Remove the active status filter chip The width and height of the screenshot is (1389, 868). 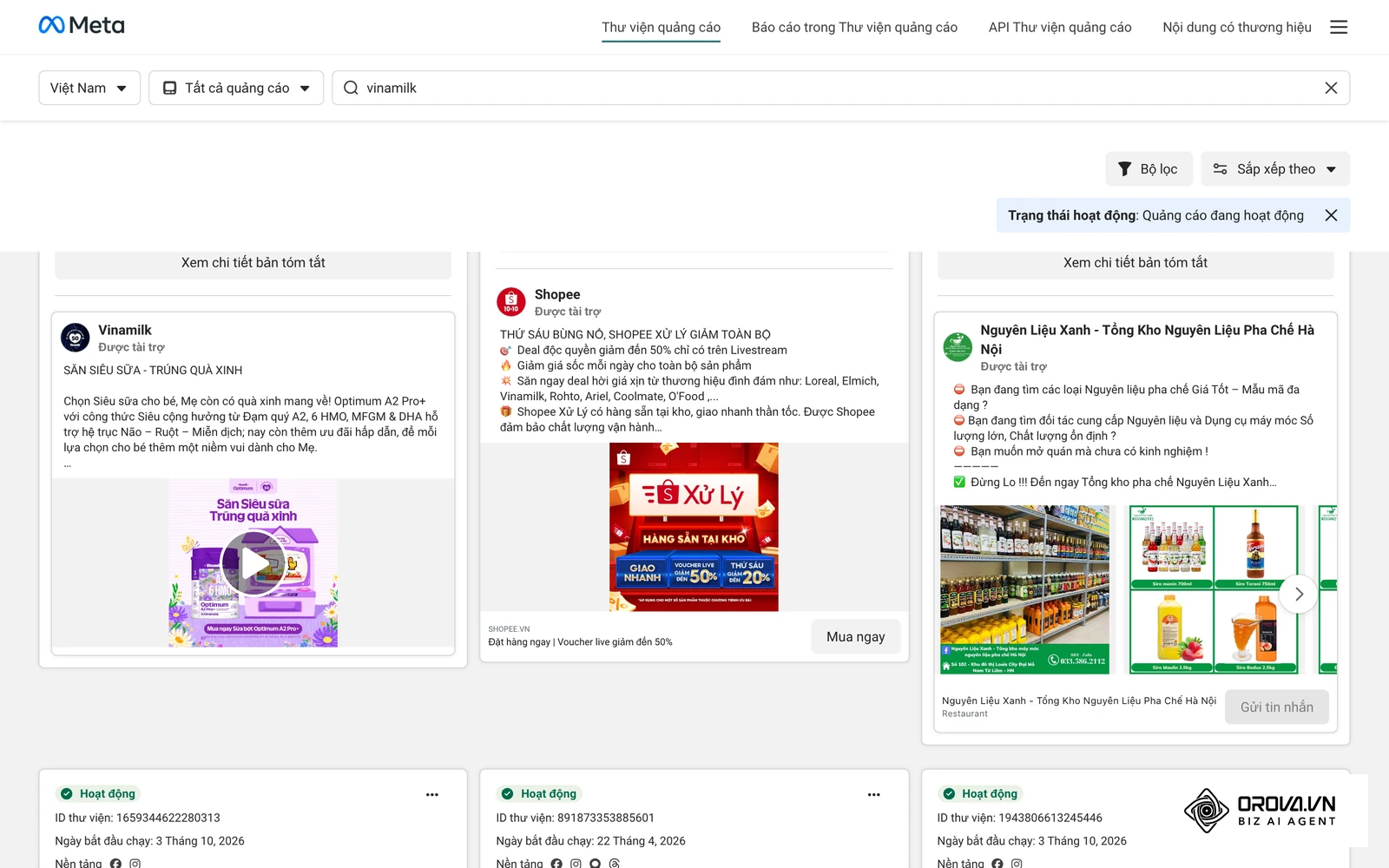coord(1331,215)
